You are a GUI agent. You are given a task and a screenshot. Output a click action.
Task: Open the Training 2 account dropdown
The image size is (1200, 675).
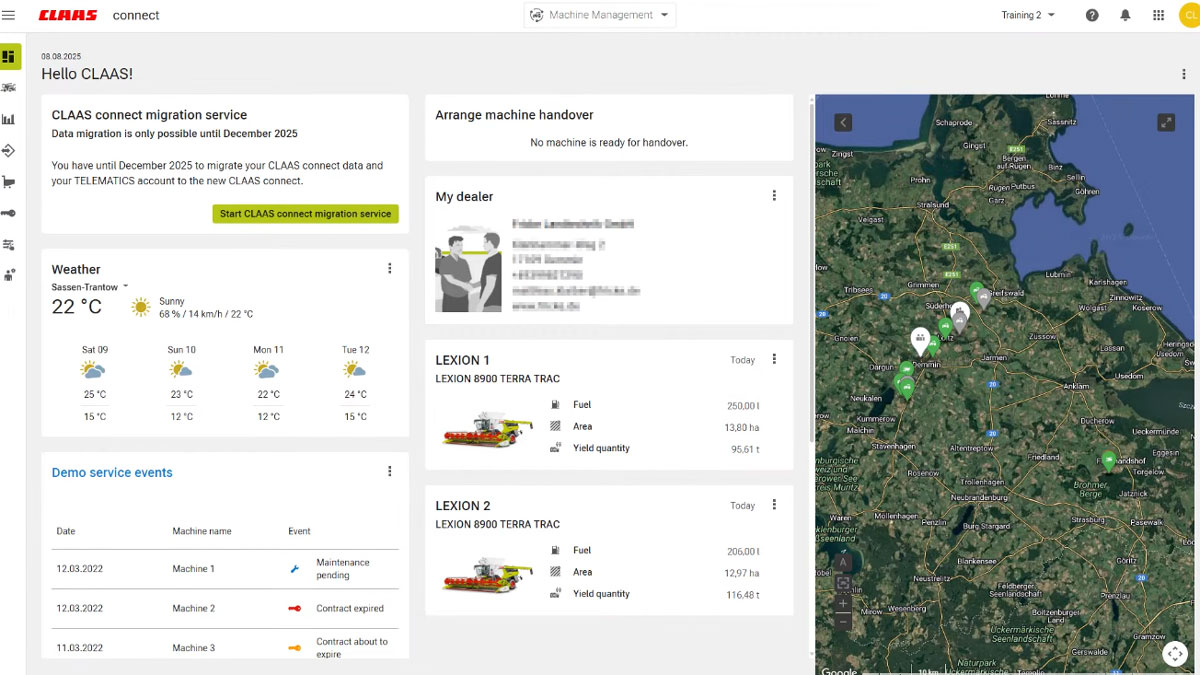pyautogui.click(x=1028, y=15)
